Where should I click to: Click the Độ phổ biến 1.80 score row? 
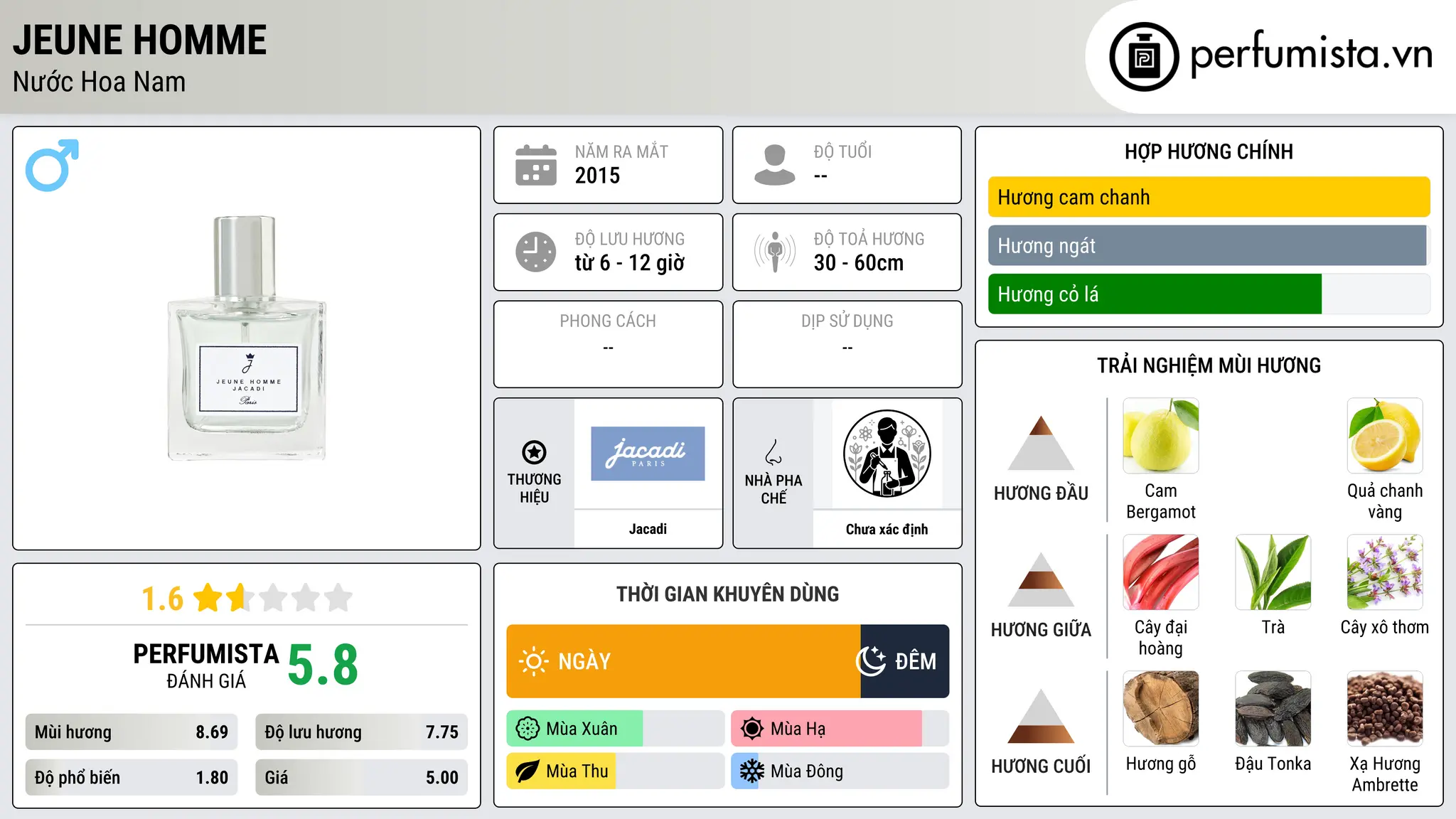coord(132,777)
